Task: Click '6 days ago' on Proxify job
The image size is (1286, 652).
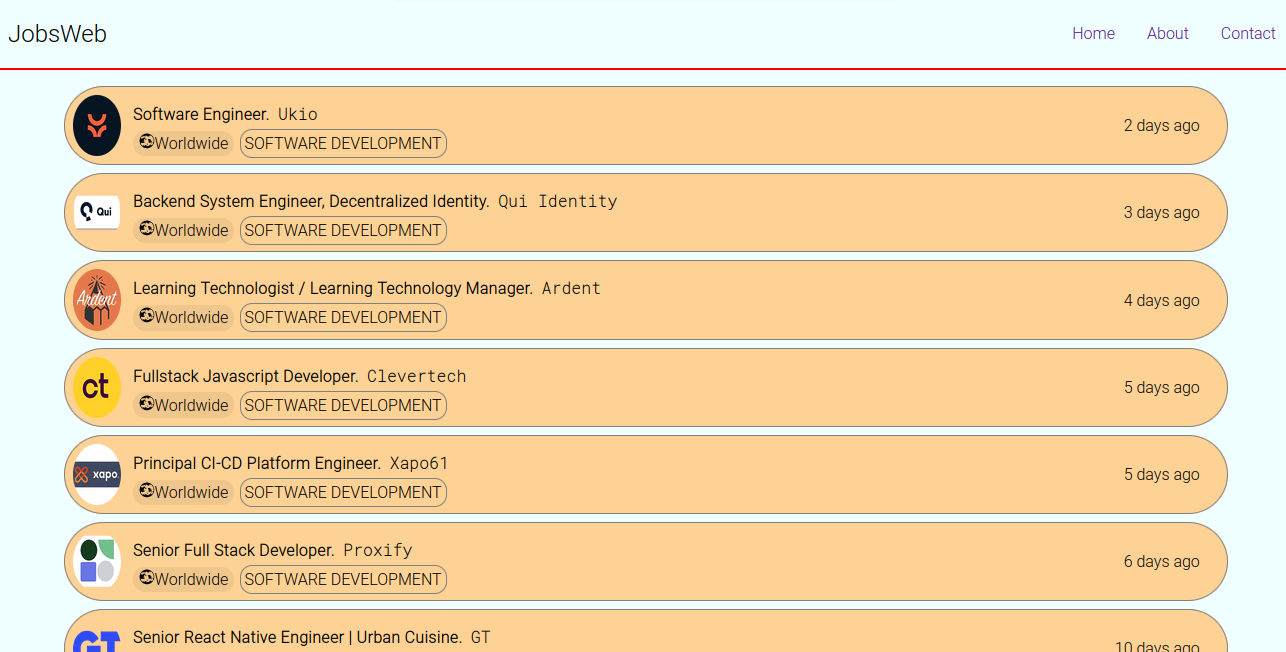Action: click(x=1161, y=561)
